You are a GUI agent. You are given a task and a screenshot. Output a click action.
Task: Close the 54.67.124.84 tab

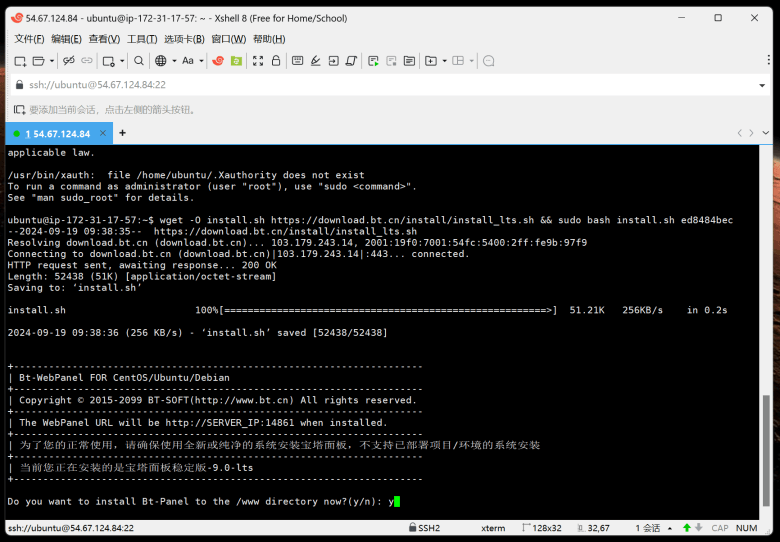pos(102,133)
